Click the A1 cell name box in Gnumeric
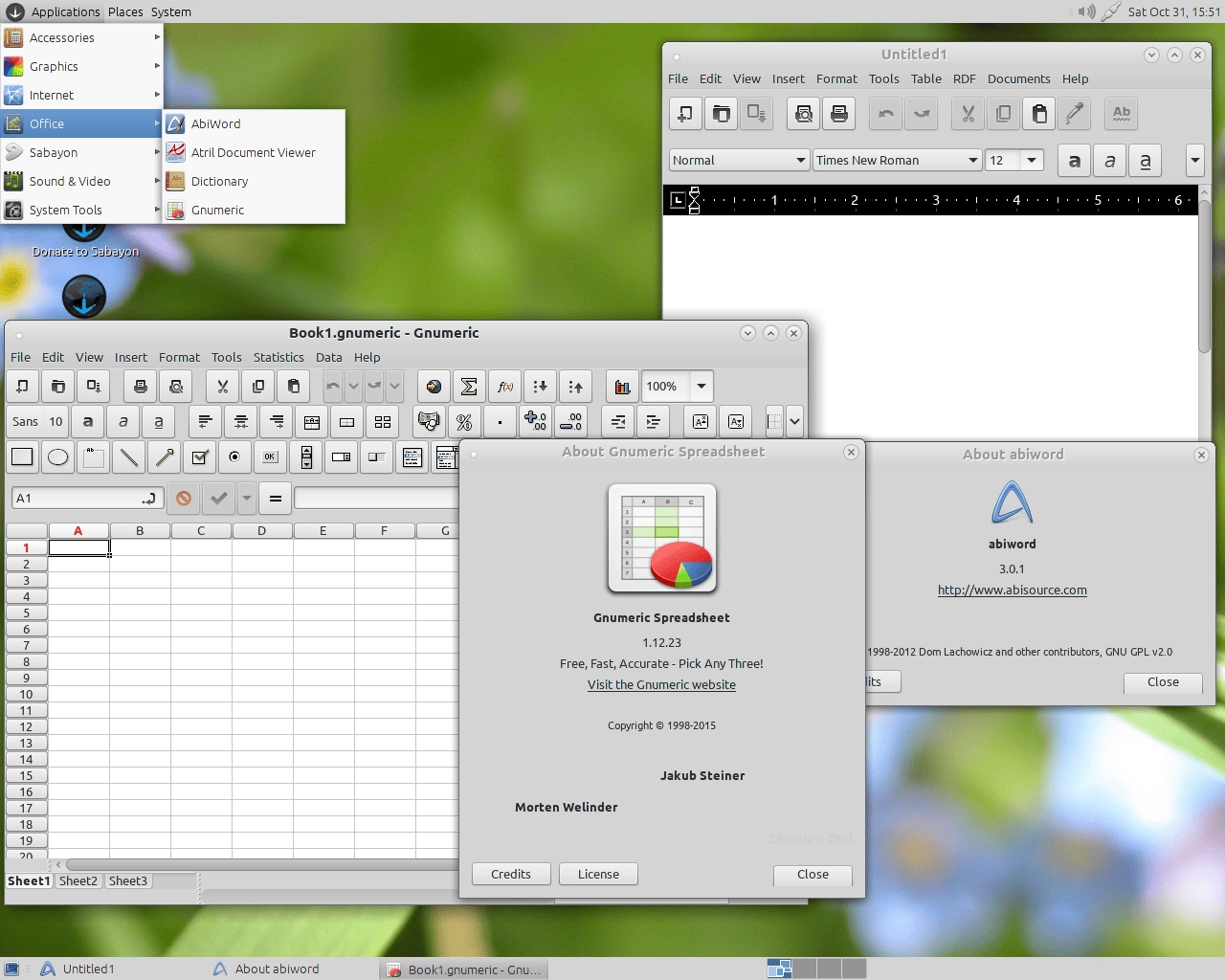 pyautogui.click(x=86, y=498)
